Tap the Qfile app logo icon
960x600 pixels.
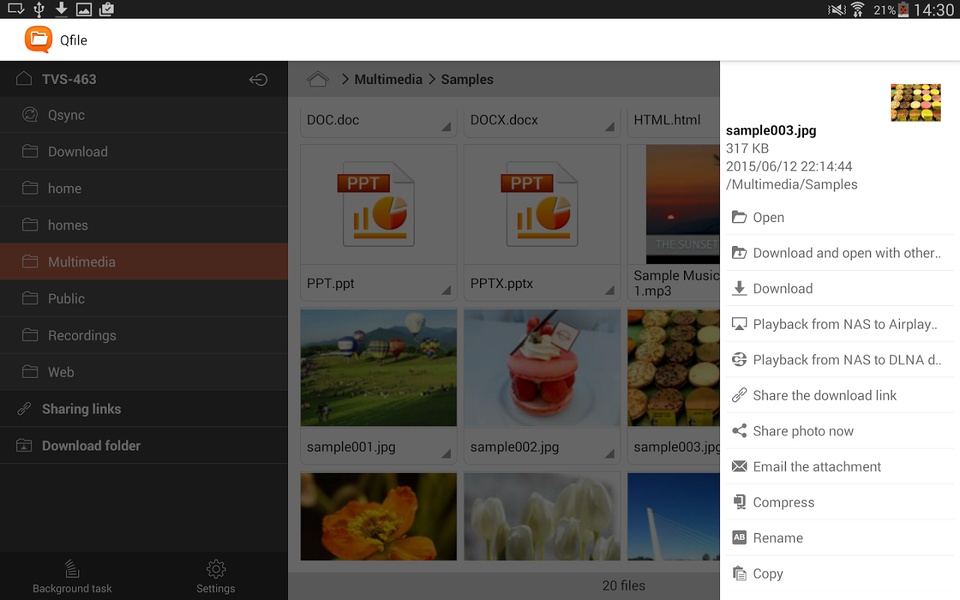pos(38,40)
